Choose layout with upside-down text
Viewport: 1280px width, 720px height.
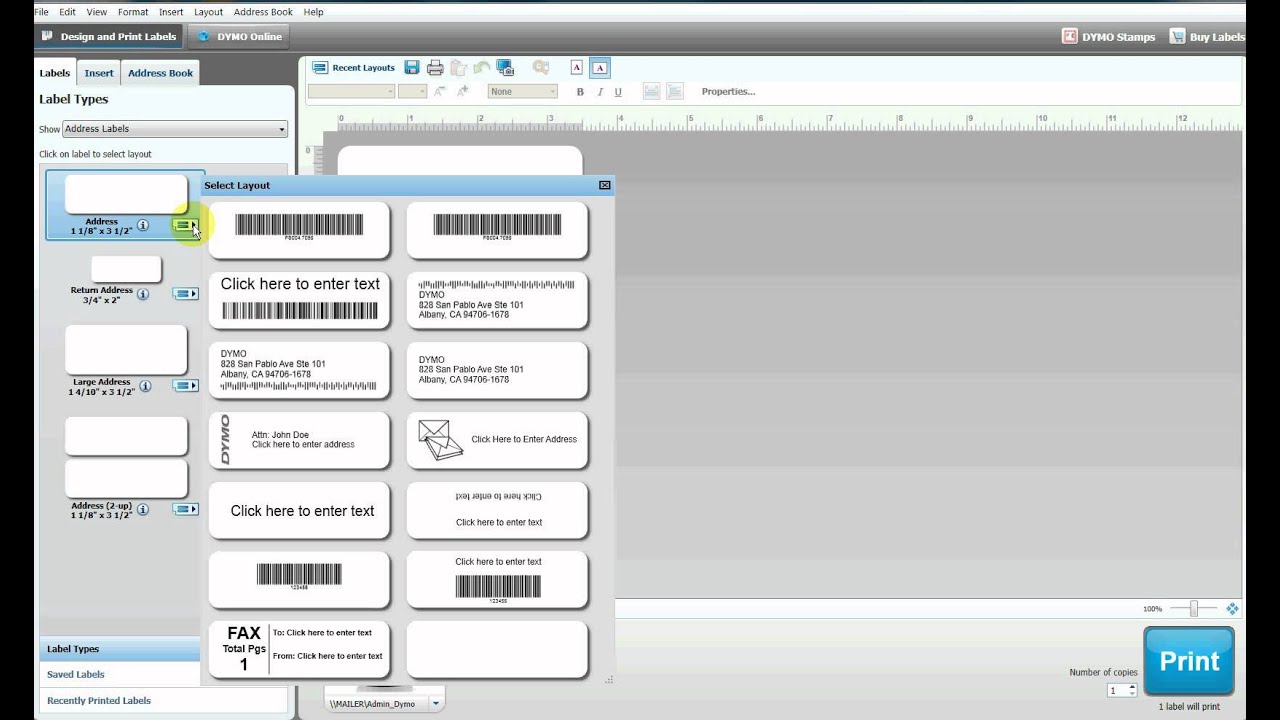click(x=497, y=509)
